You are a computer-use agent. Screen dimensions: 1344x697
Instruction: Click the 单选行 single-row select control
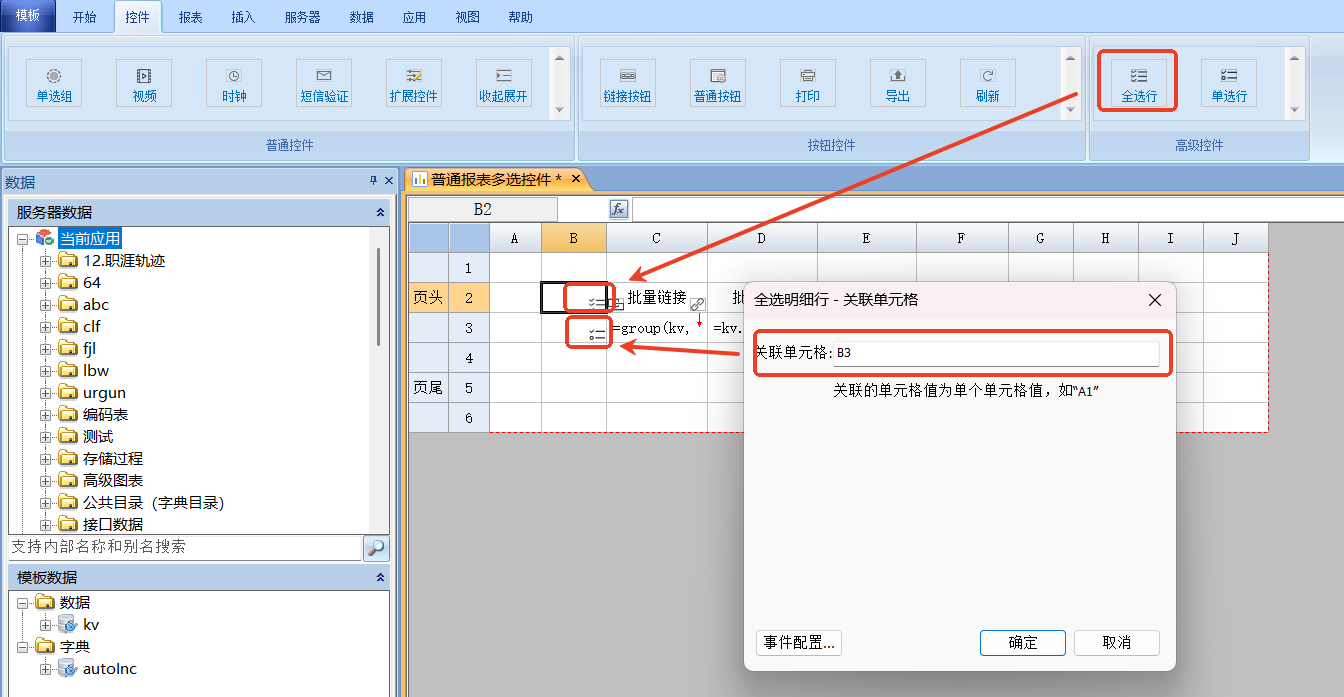pos(1229,84)
